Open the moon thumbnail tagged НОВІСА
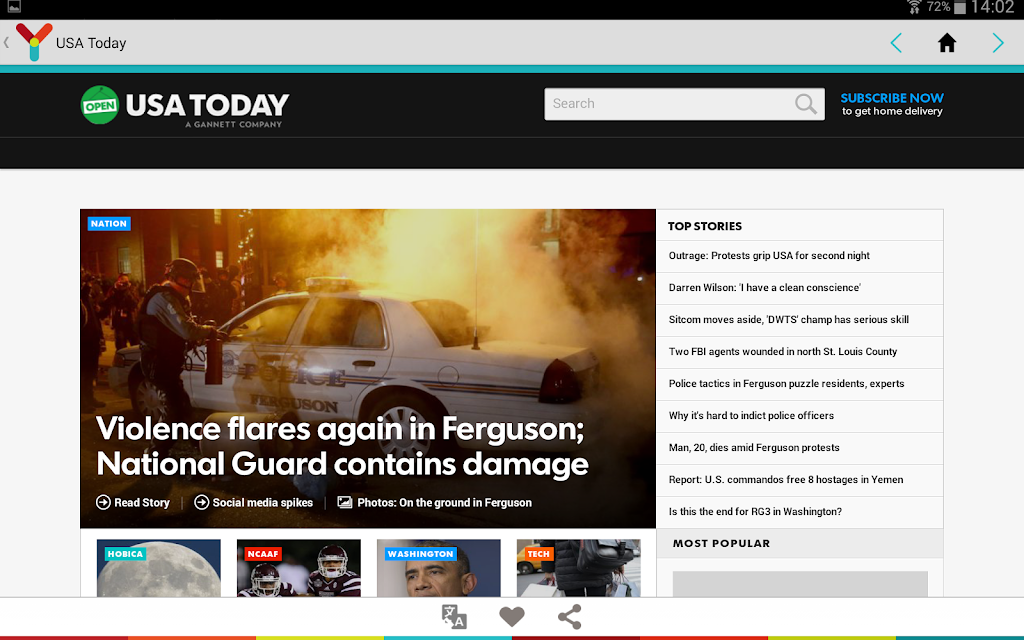 [x=159, y=568]
